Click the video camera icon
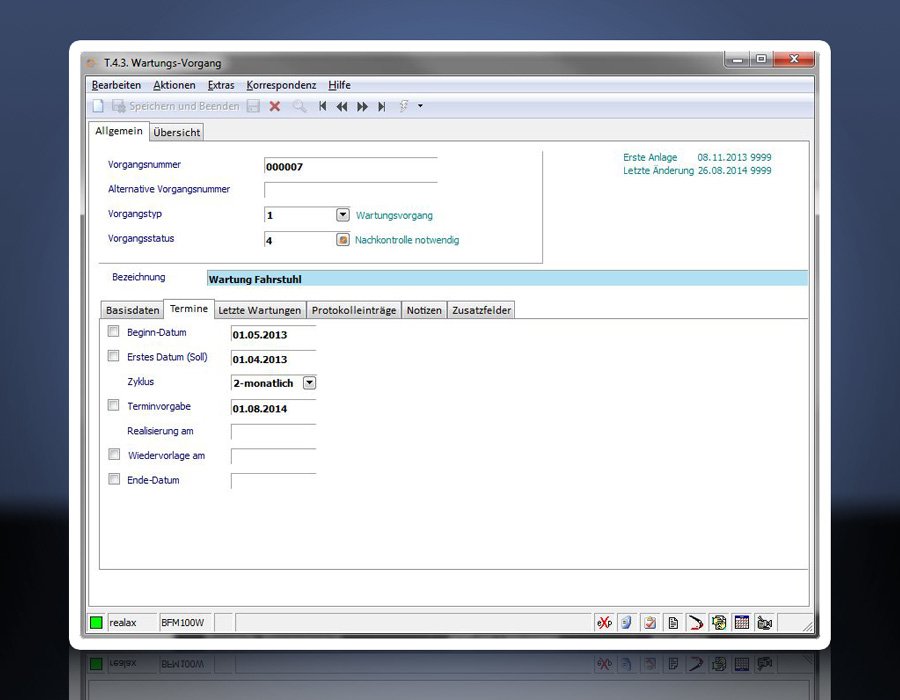The width and height of the screenshot is (900, 700). 765,623
